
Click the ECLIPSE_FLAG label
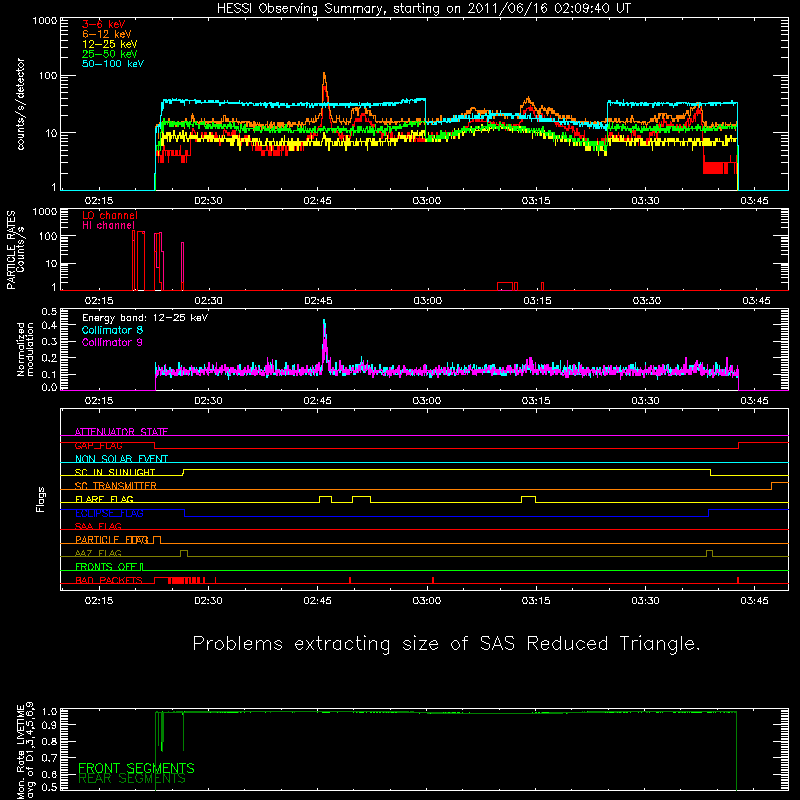point(109,513)
